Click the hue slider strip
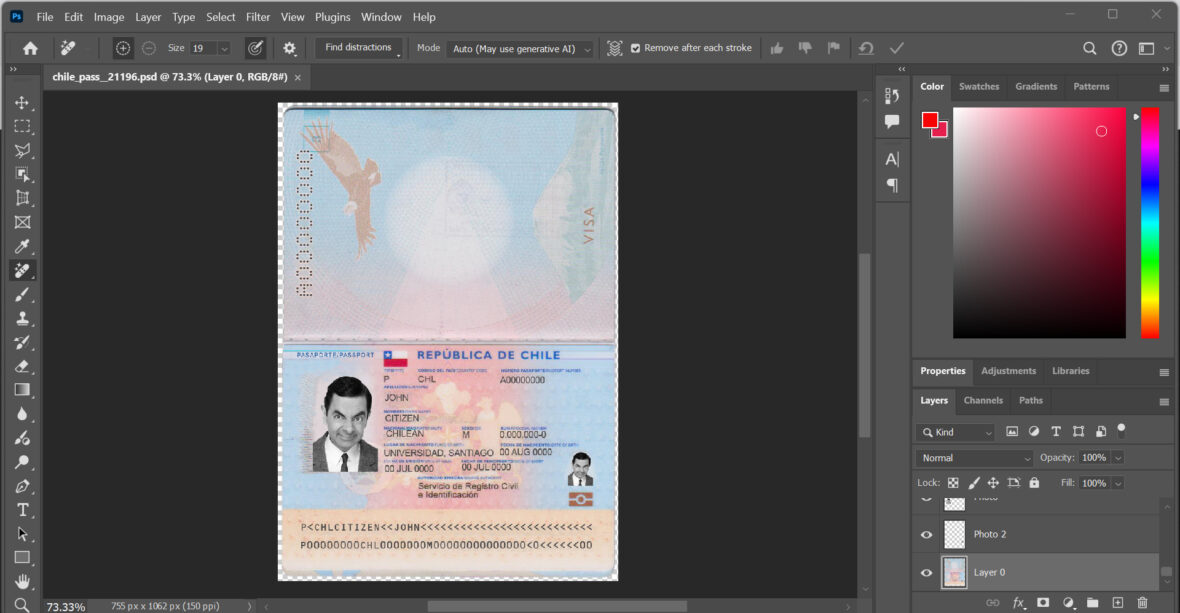1180x613 pixels. pyautogui.click(x=1150, y=223)
